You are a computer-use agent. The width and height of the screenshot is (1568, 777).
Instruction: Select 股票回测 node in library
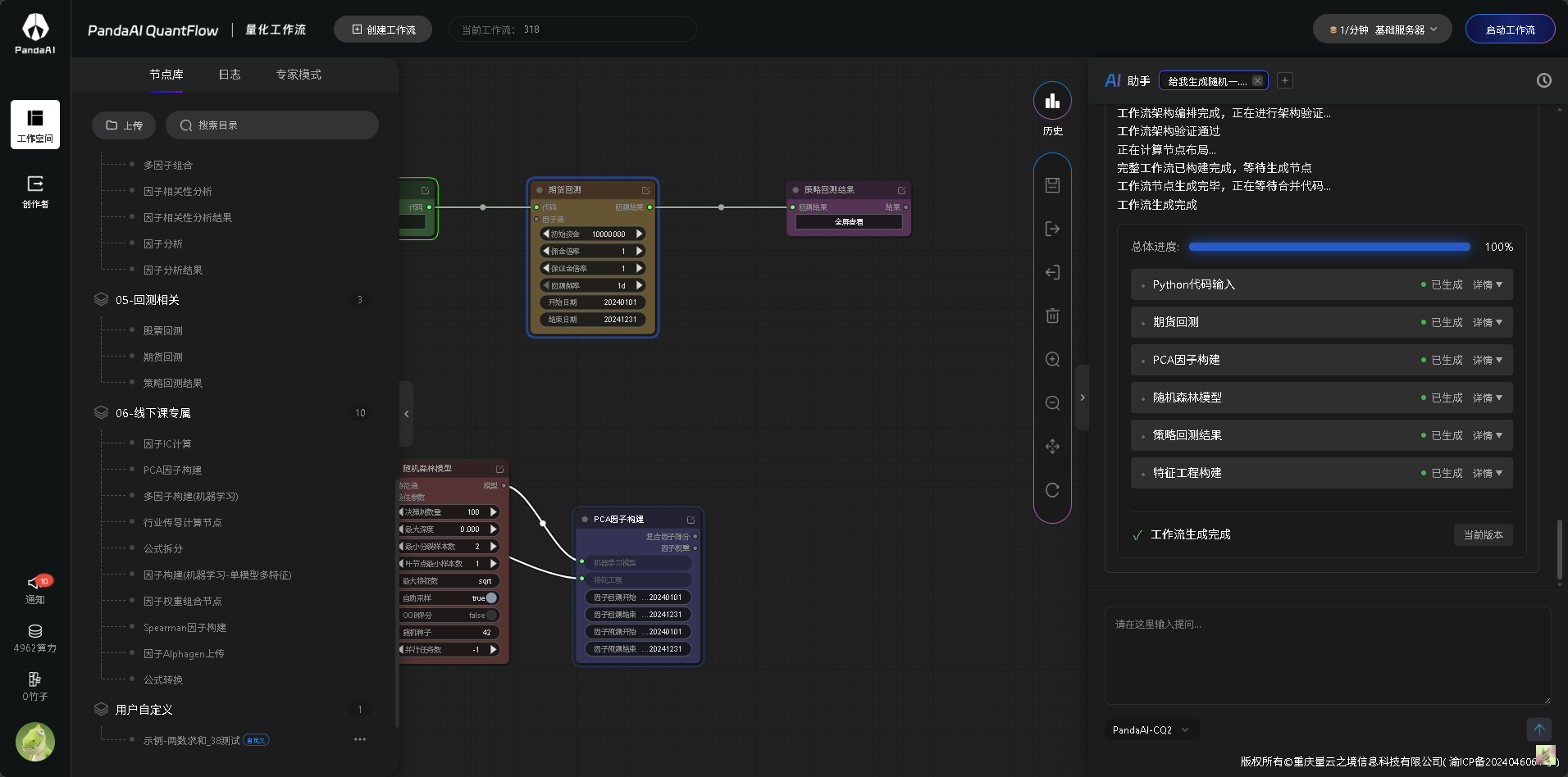pos(163,331)
